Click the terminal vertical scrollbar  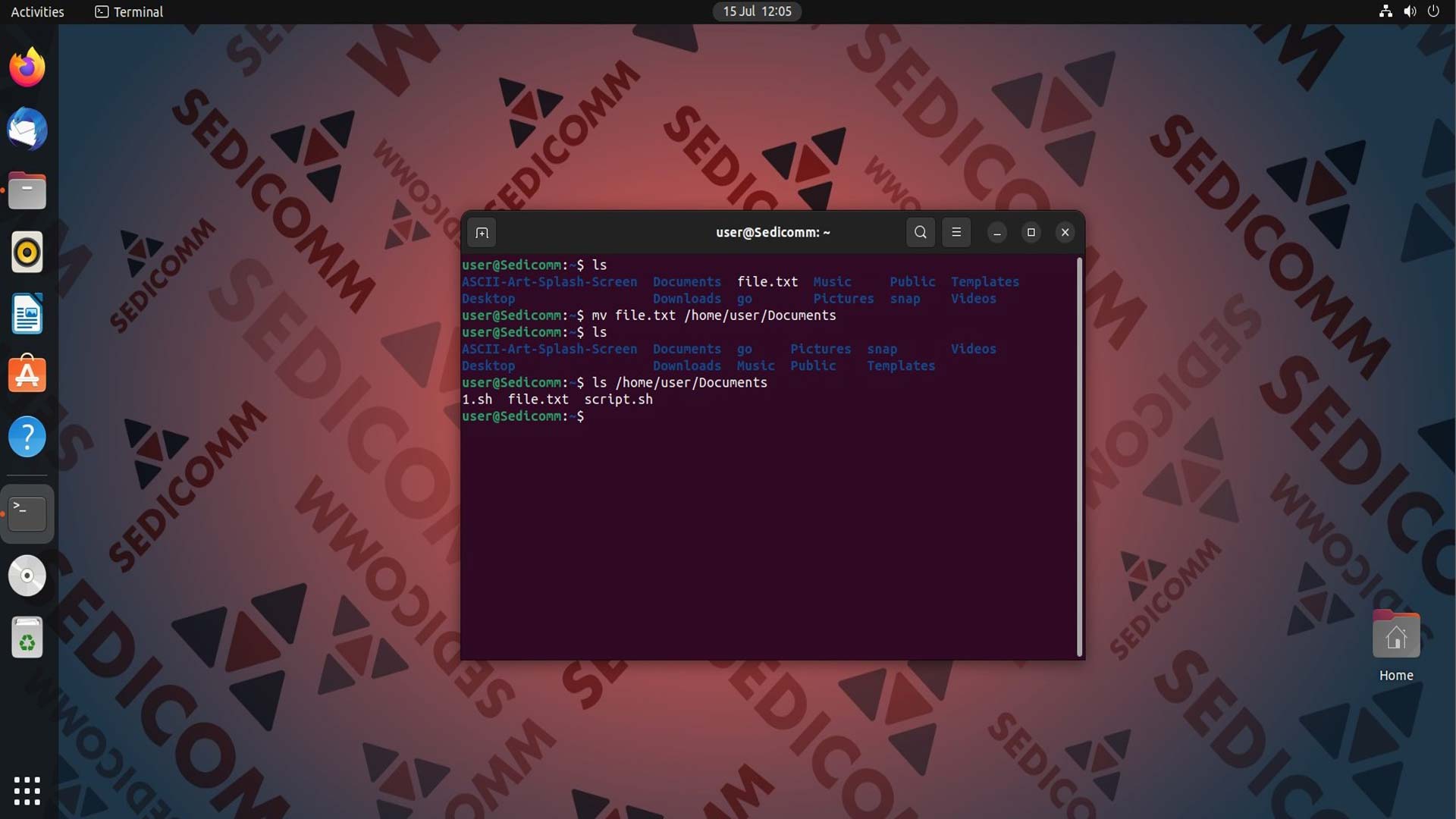(1079, 457)
